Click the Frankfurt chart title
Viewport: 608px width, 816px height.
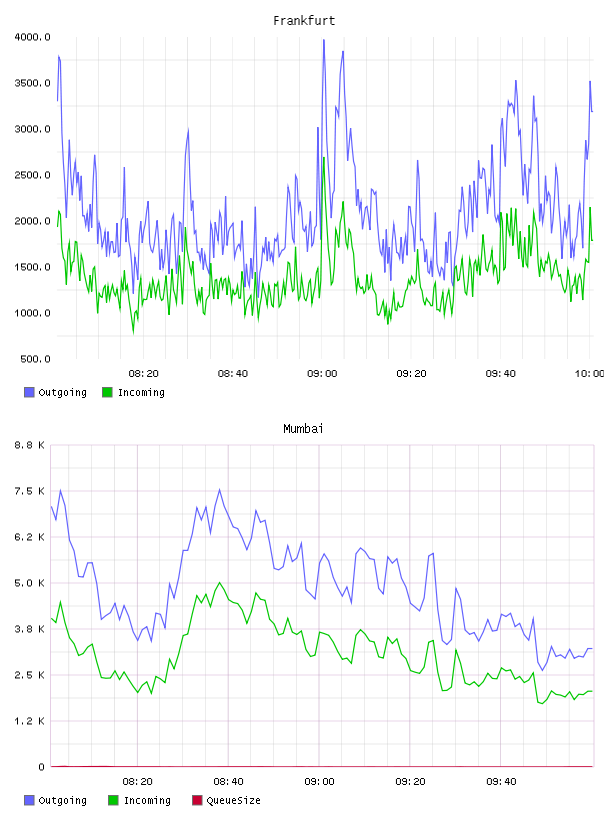point(304,21)
